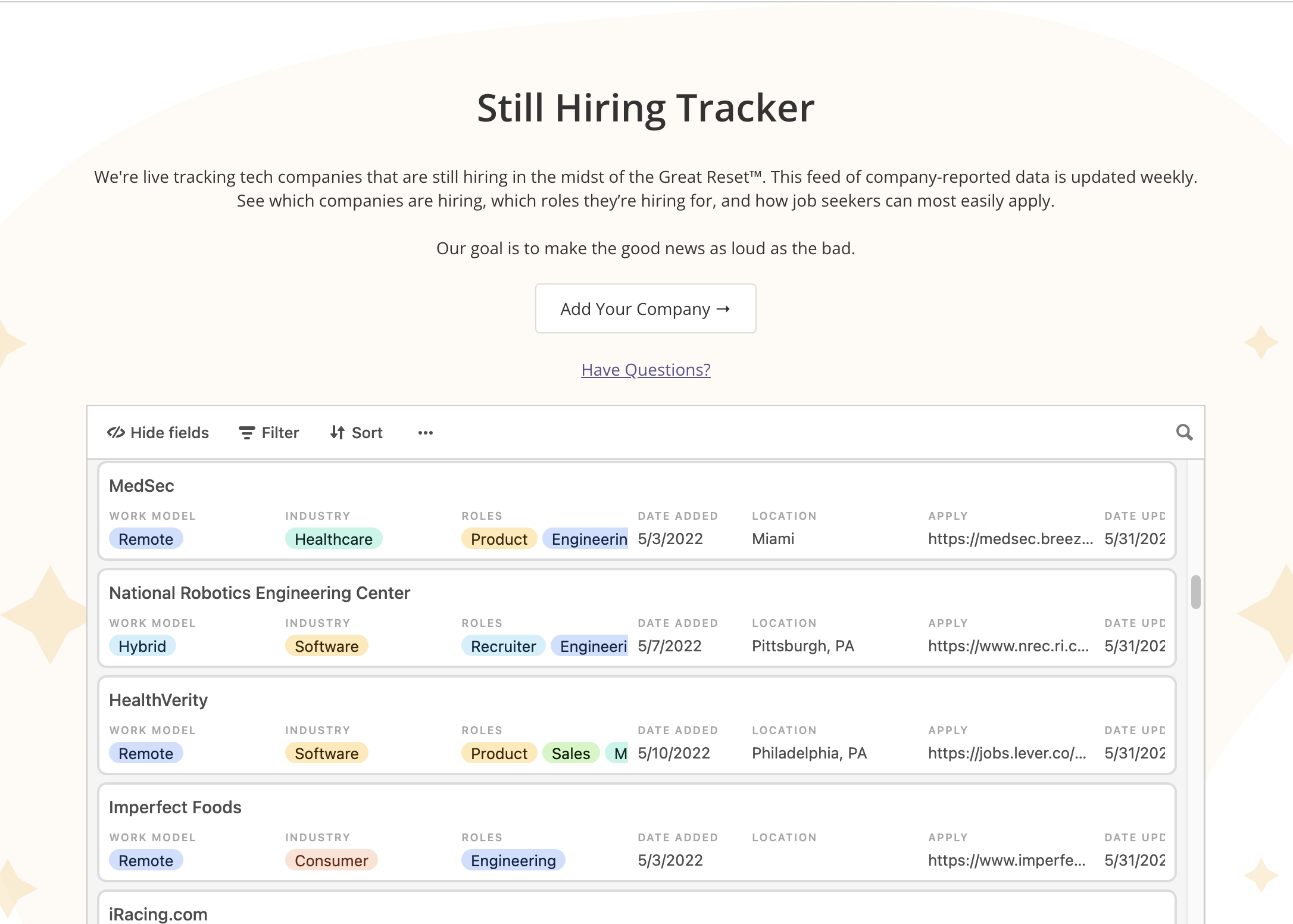This screenshot has width=1293, height=924.
Task: Click Imperfect Foods' Engineering role tag
Action: (513, 860)
